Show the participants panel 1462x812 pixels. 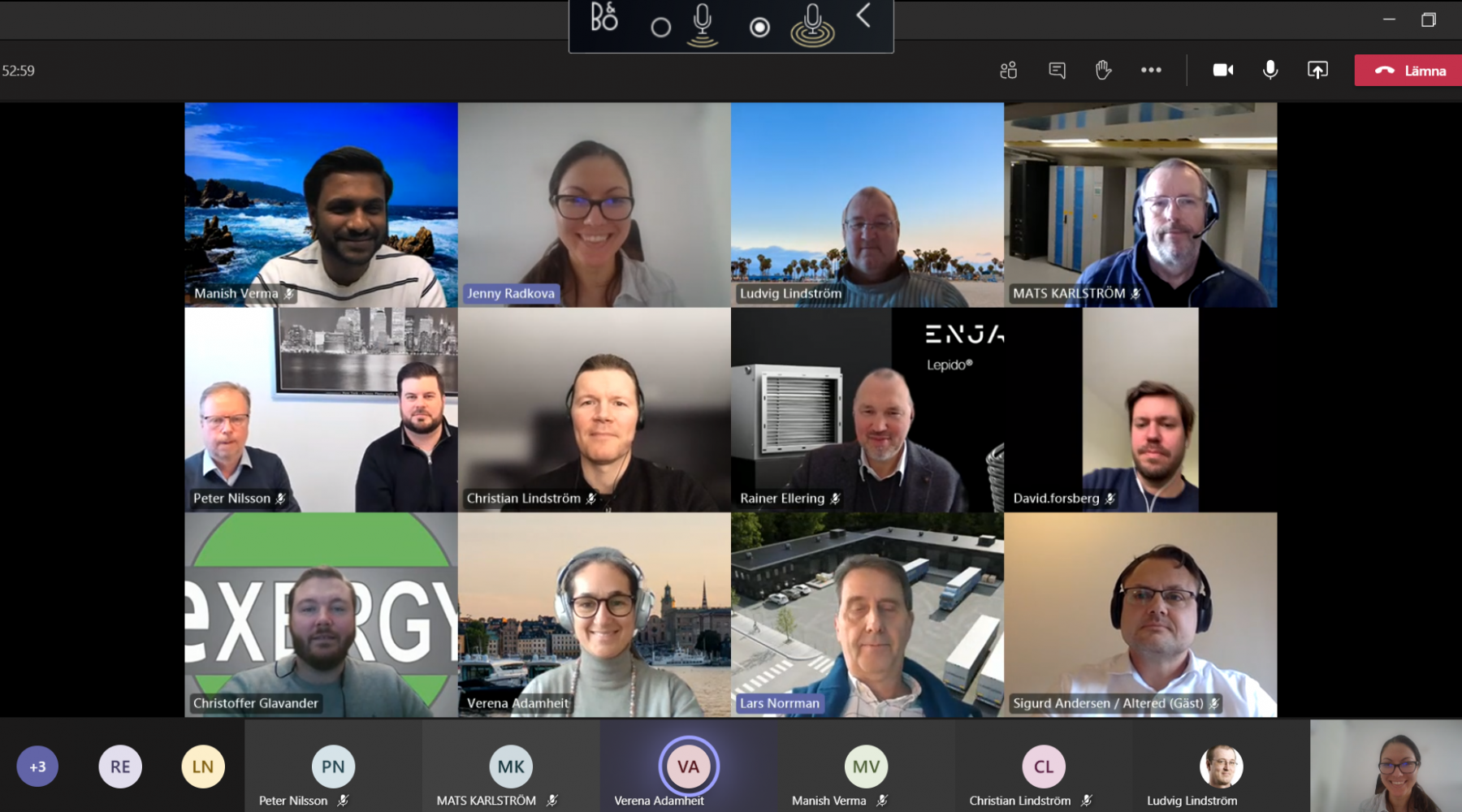click(1009, 71)
